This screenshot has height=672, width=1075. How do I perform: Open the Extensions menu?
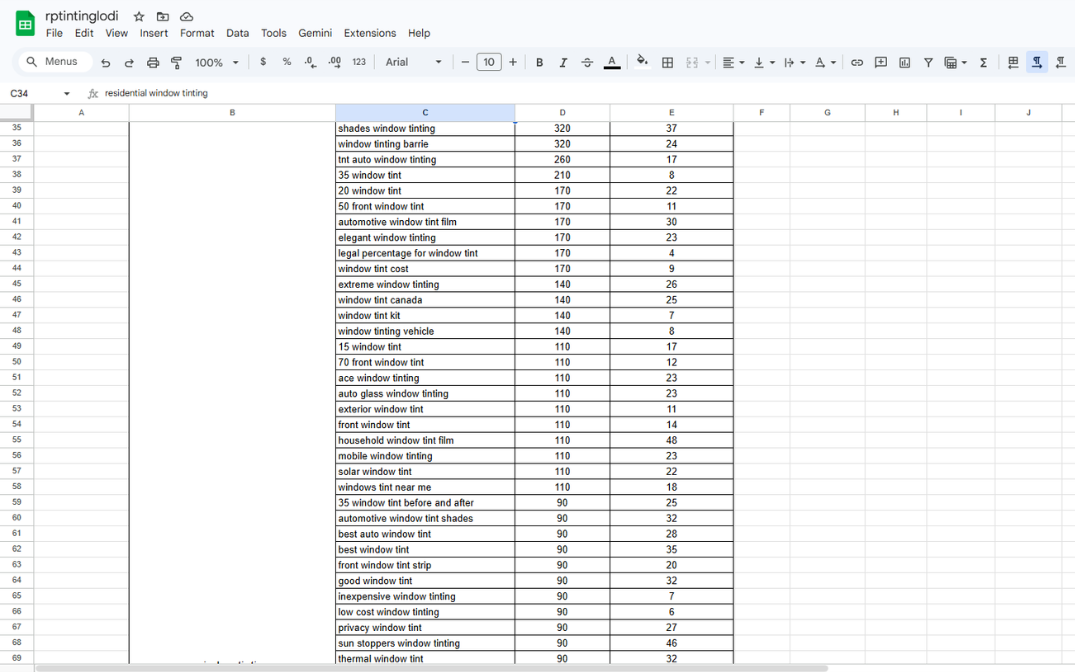pos(369,33)
